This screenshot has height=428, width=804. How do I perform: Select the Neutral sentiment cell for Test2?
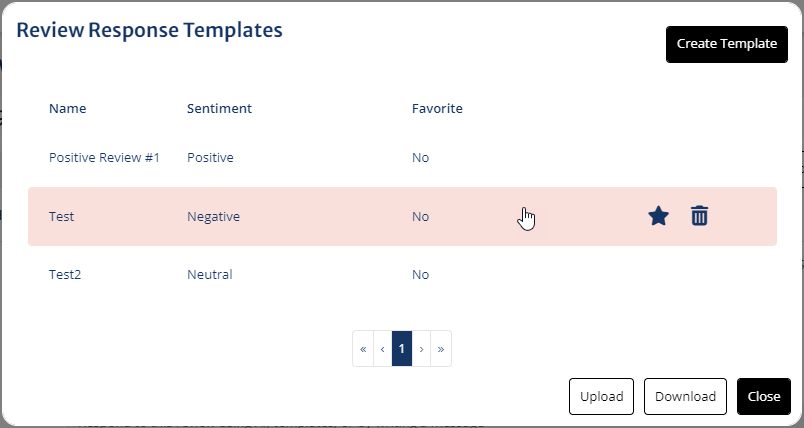pyautogui.click(x=210, y=274)
